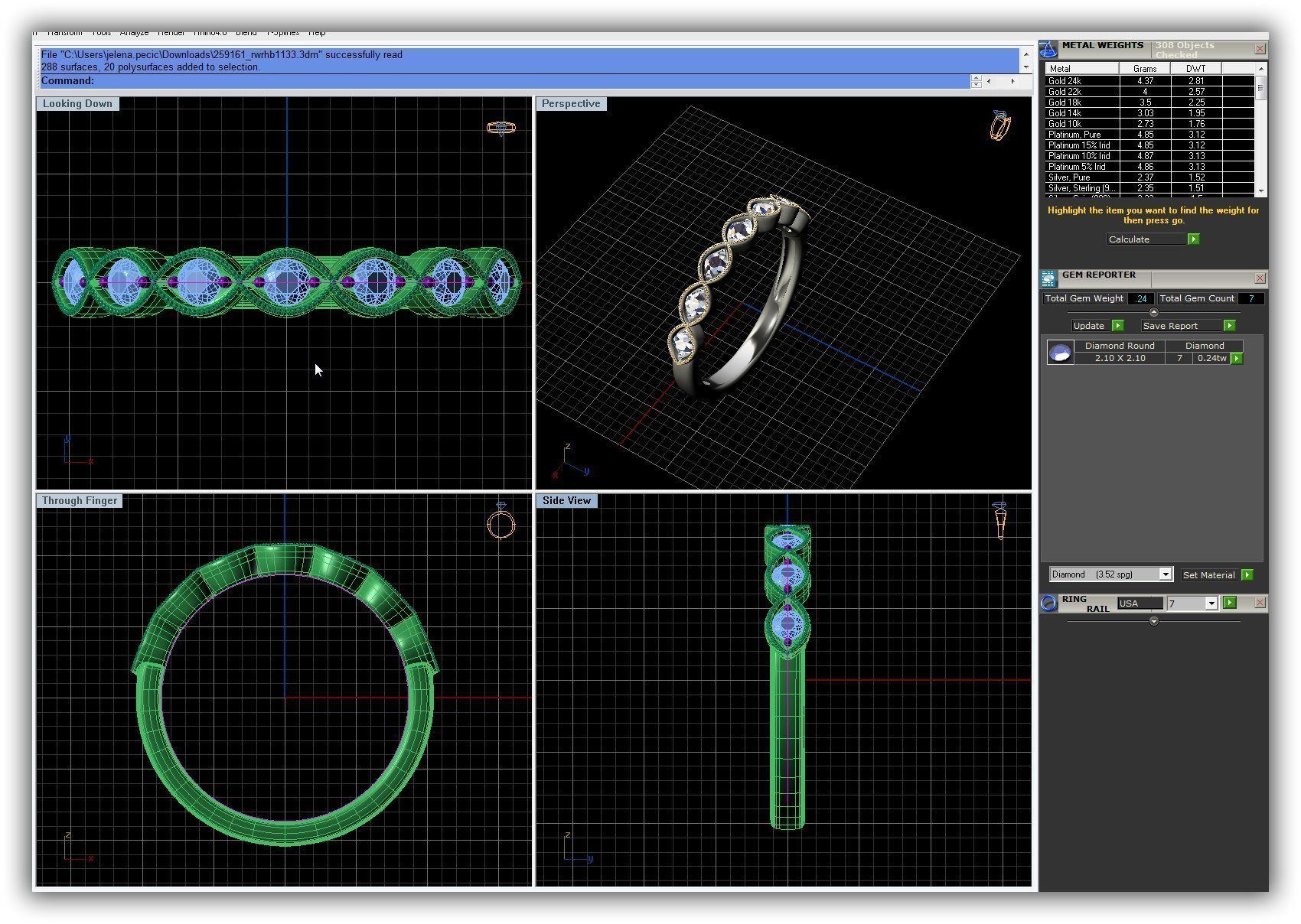
Task: Close the Metal Weights panel
Action: coord(1260,49)
